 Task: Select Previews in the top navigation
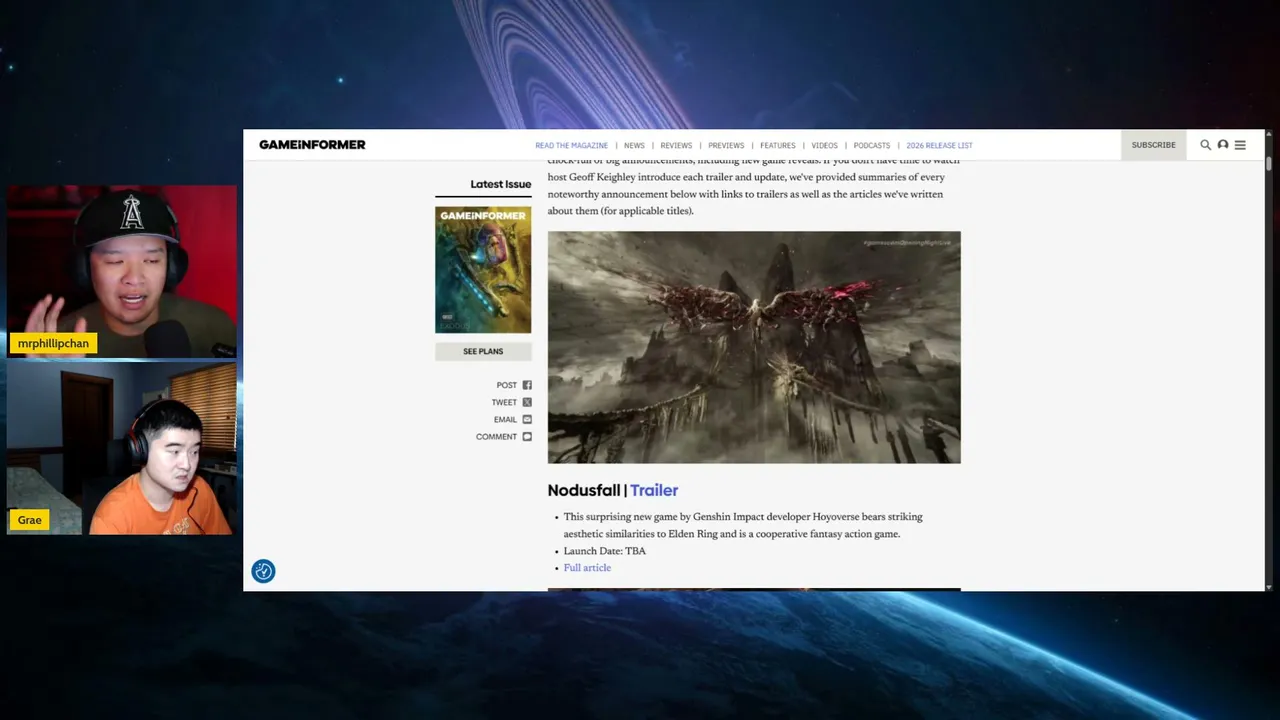pyautogui.click(x=726, y=146)
